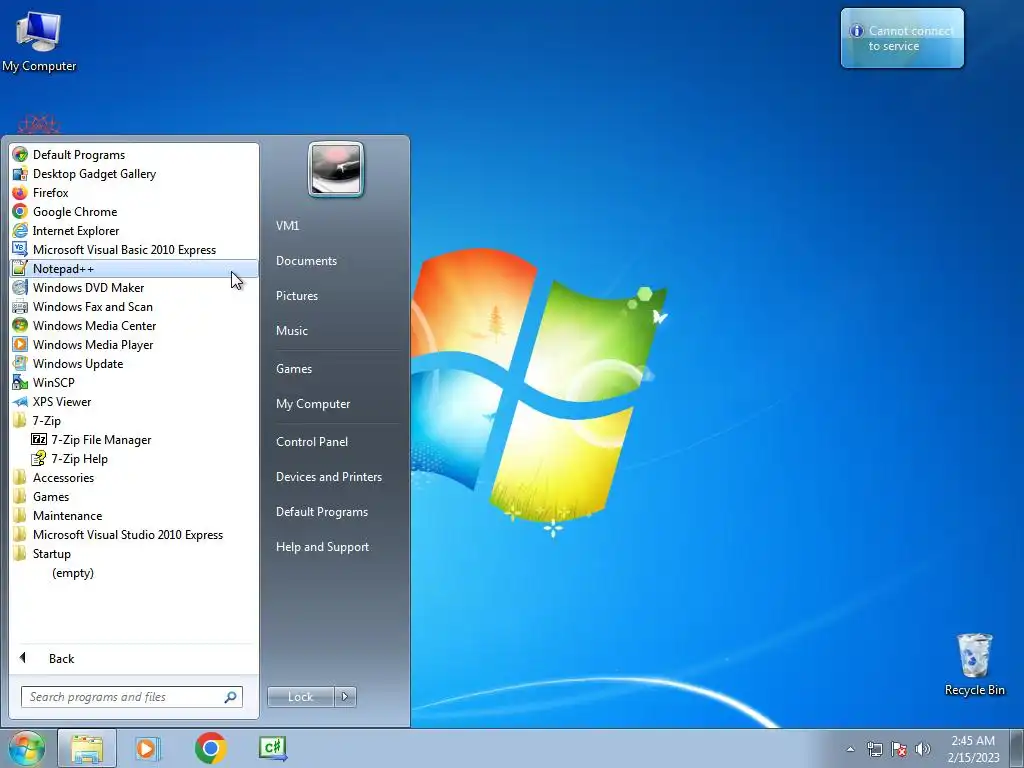Click the volume speaker icon
This screenshot has width=1024, height=768.
pyautogui.click(x=923, y=749)
